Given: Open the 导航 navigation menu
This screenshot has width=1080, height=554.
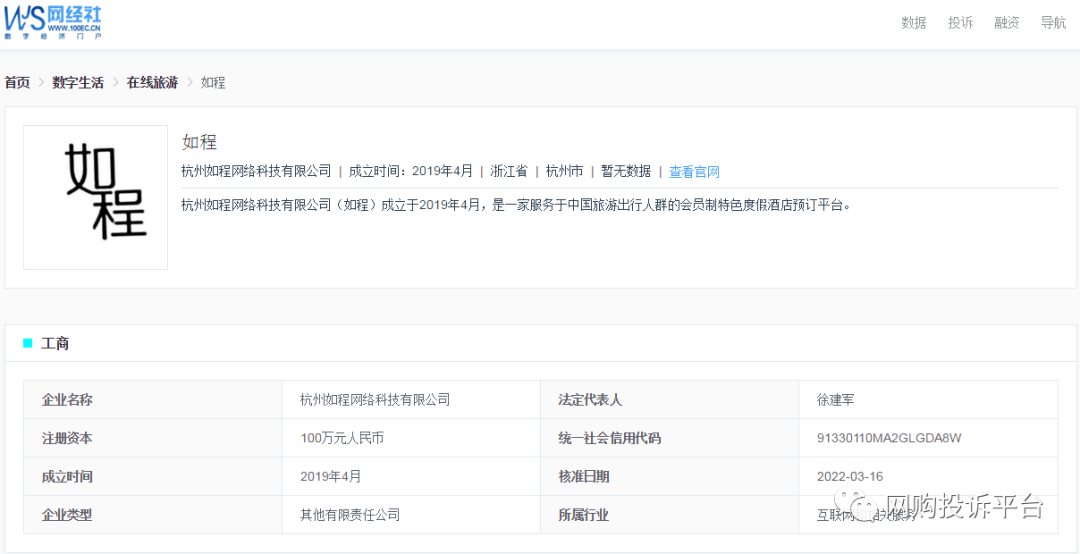Looking at the screenshot, I should tap(1053, 23).
